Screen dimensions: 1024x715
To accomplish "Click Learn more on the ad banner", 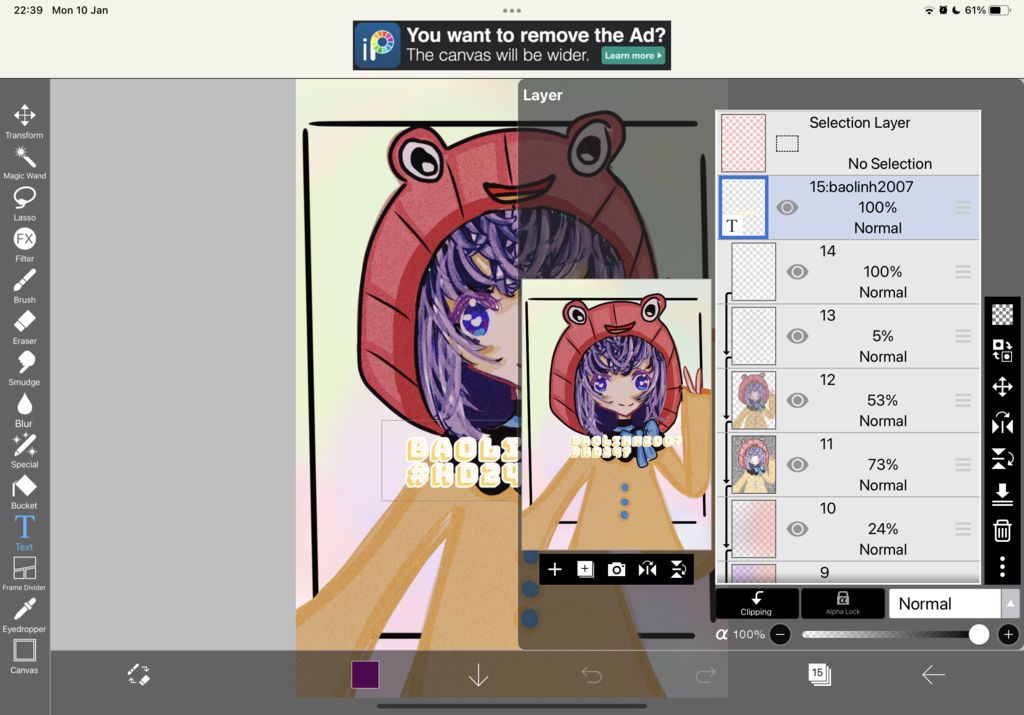I will tap(633, 56).
